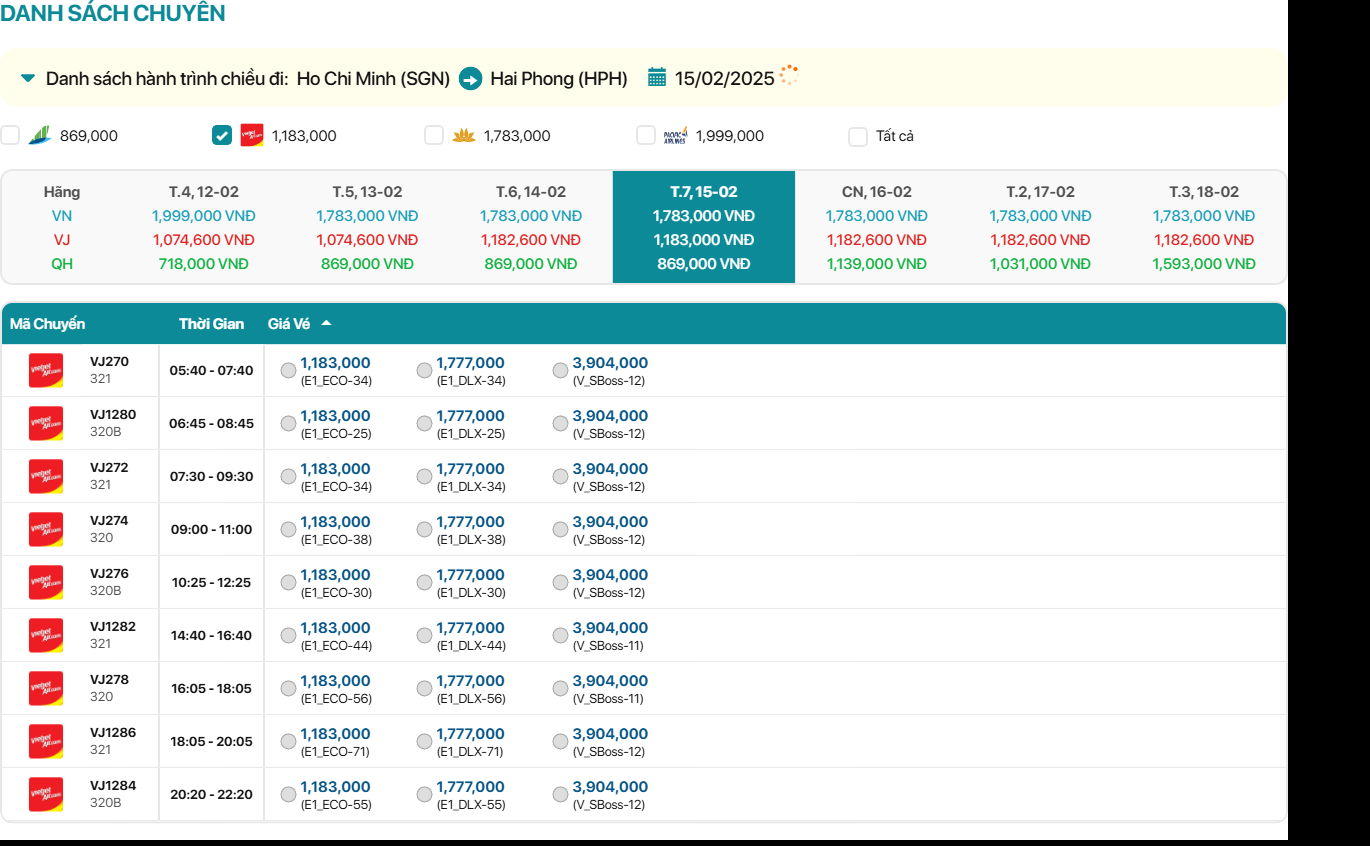Check the 'Tất cả' all airlines checkbox
This screenshot has height=846, width=1370.
click(x=858, y=137)
